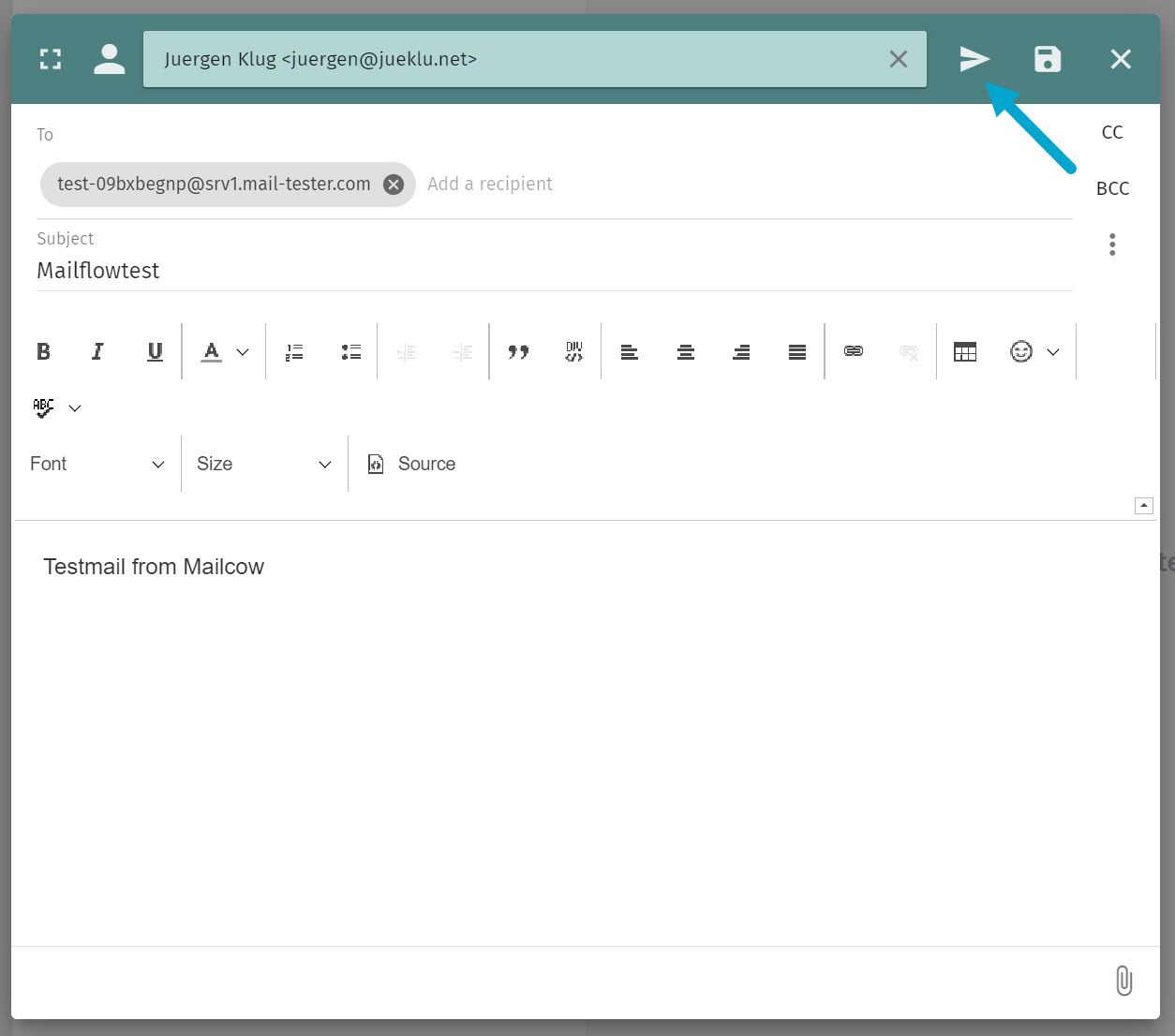Image resolution: width=1175 pixels, height=1036 pixels.
Task: Insert a table into the message
Action: pos(964,351)
